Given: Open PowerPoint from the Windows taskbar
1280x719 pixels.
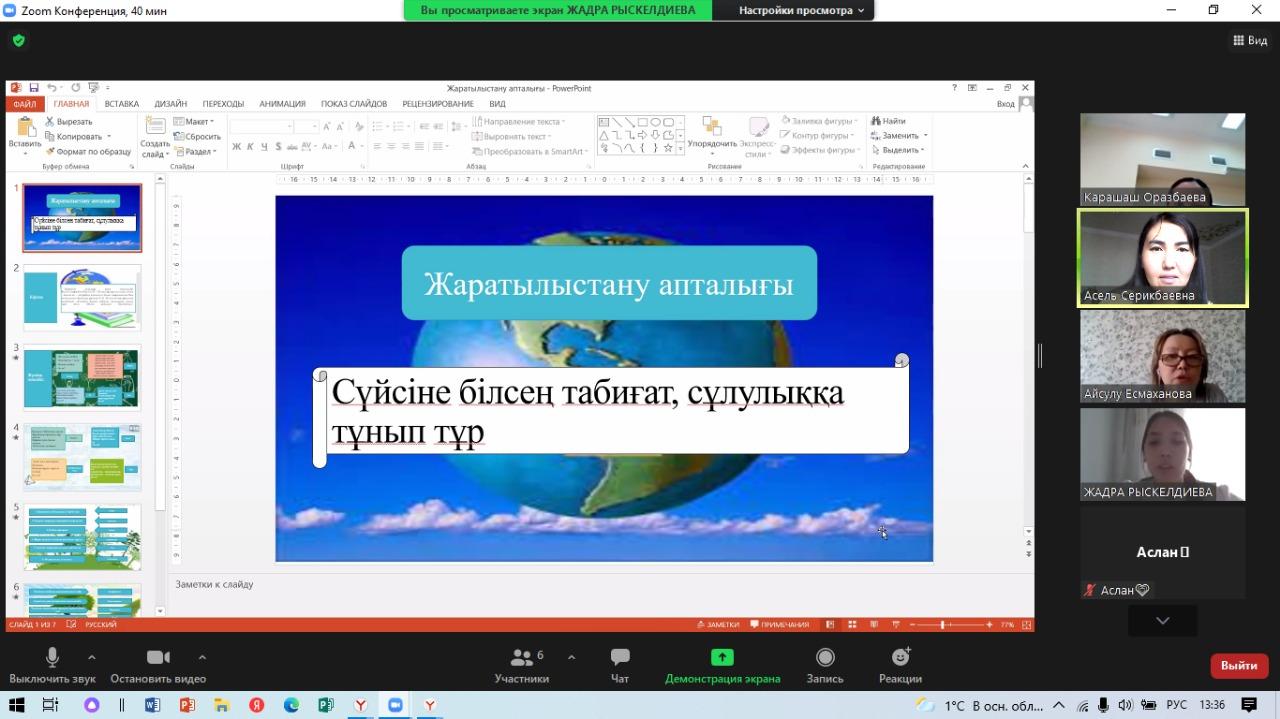Looking at the screenshot, I should pos(187,705).
